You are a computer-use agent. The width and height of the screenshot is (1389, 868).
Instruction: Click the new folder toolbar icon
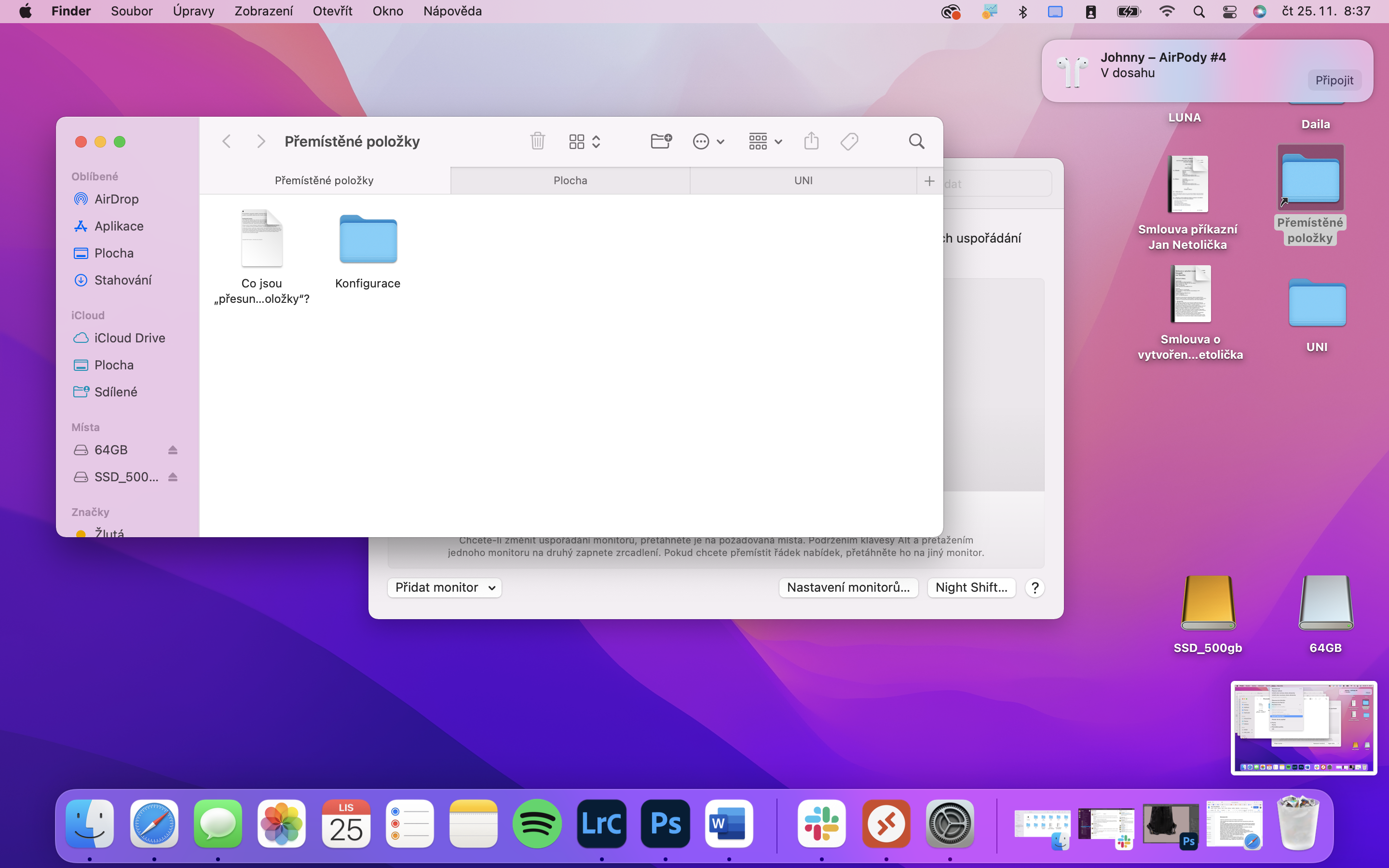(661, 141)
